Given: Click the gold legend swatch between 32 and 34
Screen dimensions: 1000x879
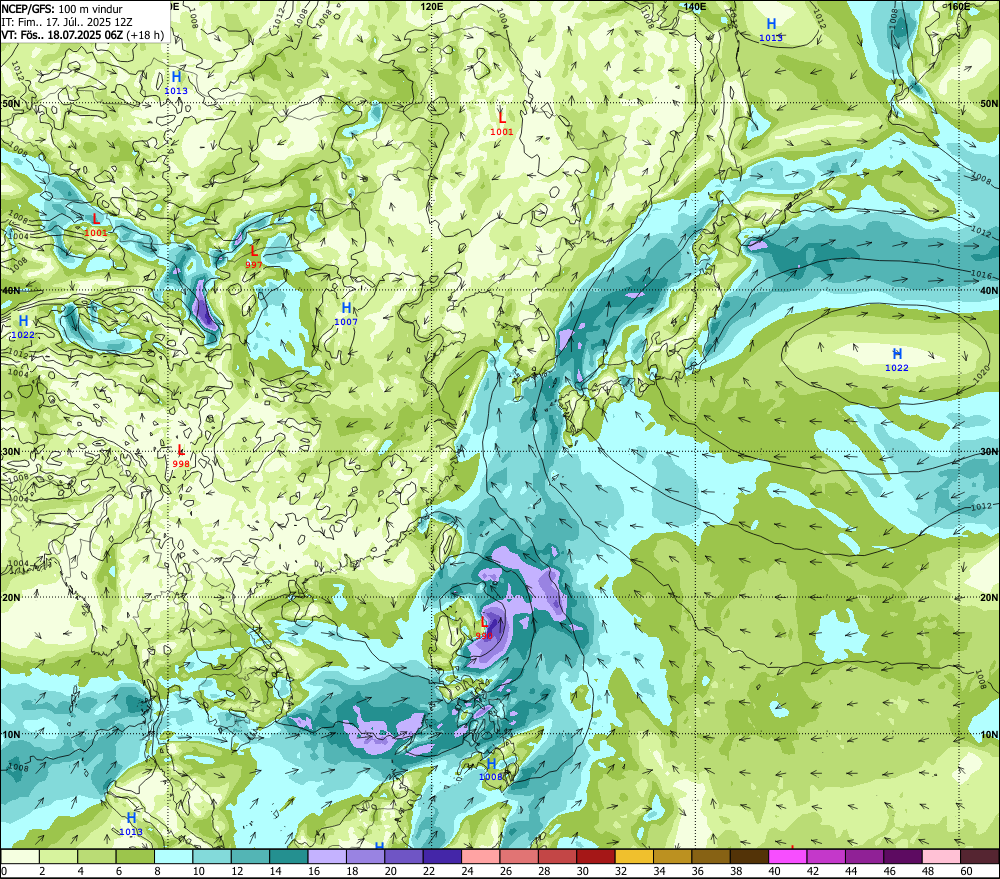Looking at the screenshot, I should pyautogui.click(x=634, y=856).
